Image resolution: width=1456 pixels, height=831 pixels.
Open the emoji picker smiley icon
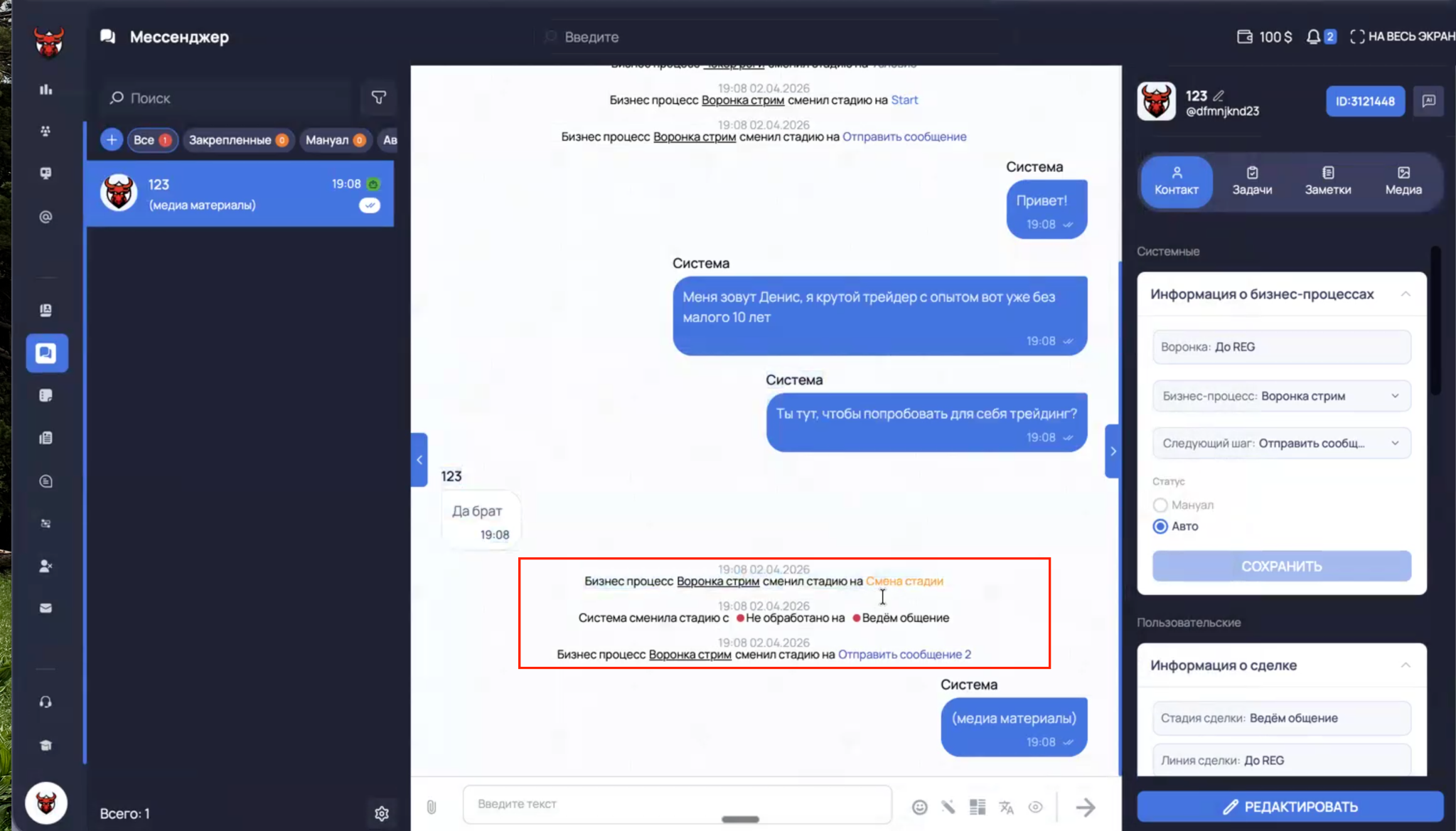919,807
